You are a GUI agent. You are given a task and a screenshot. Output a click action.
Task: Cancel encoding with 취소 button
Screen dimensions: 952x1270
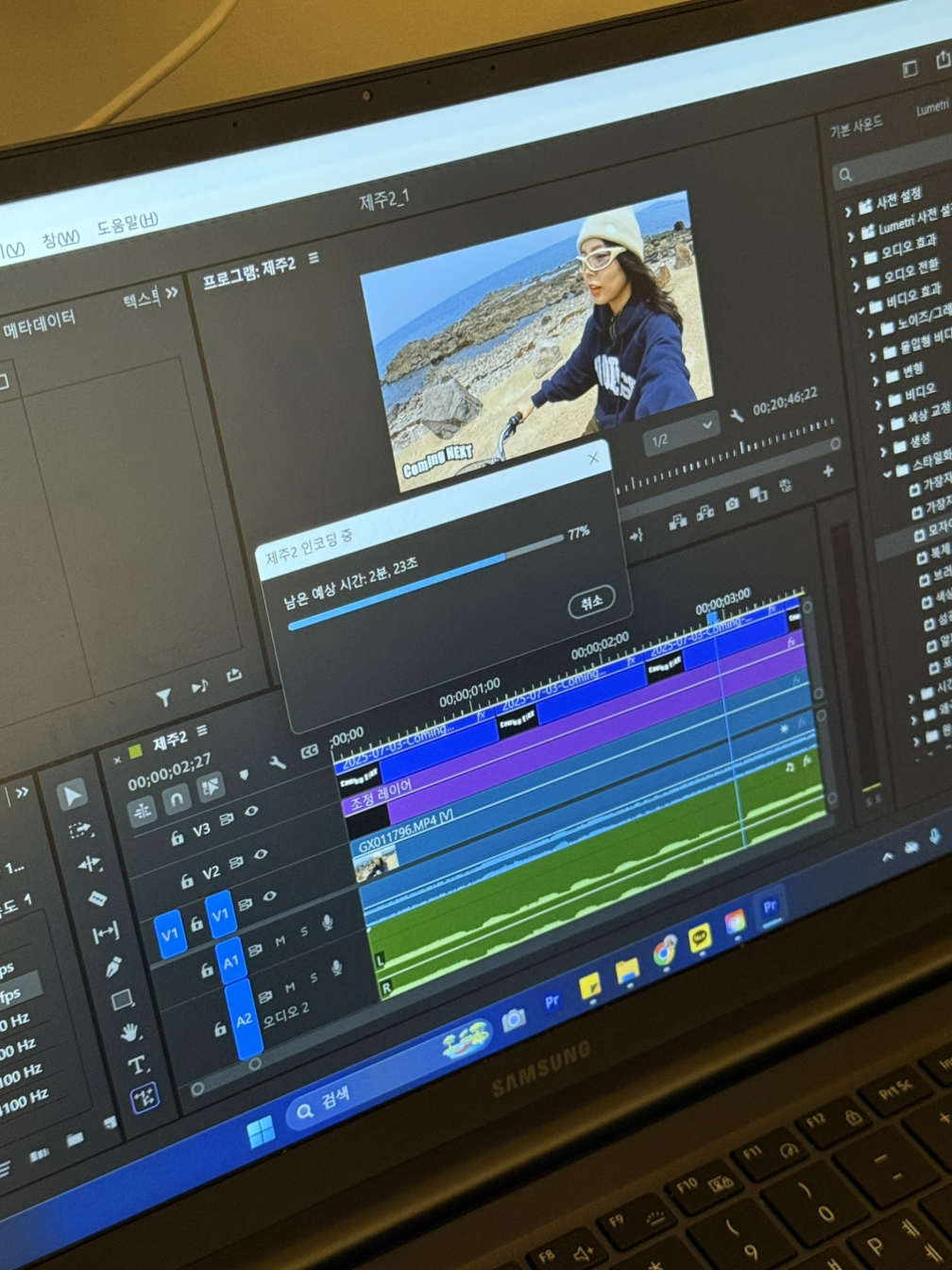click(x=591, y=601)
